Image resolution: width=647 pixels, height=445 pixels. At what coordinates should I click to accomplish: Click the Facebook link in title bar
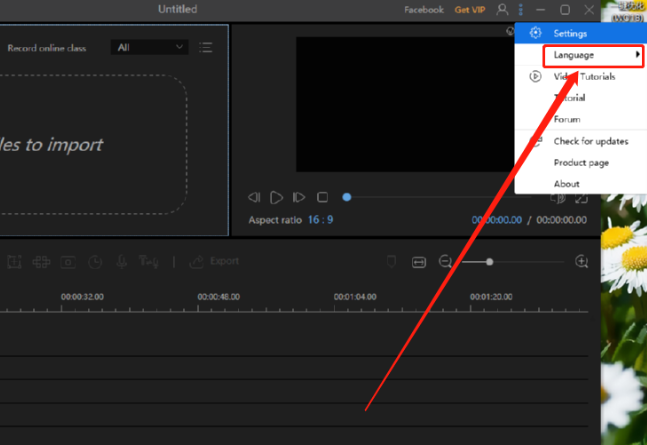tap(424, 9)
